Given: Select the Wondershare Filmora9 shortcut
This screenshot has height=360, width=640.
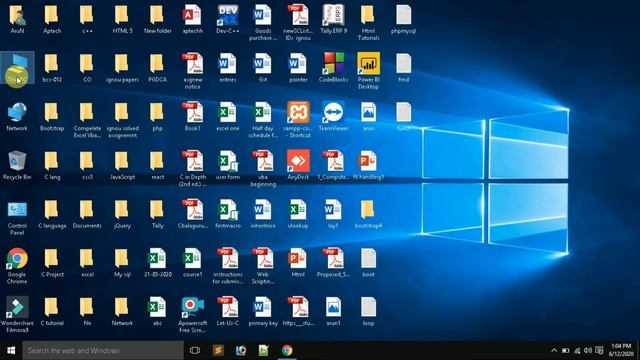Looking at the screenshot, I should pos(17,314).
